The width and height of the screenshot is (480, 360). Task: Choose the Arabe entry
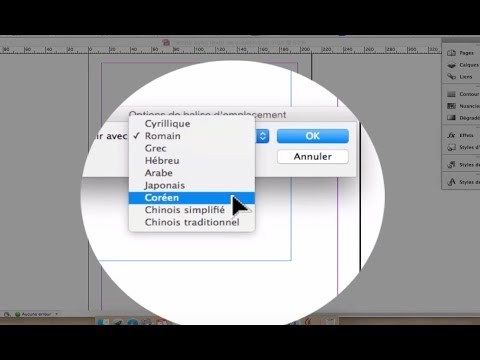(x=192, y=173)
